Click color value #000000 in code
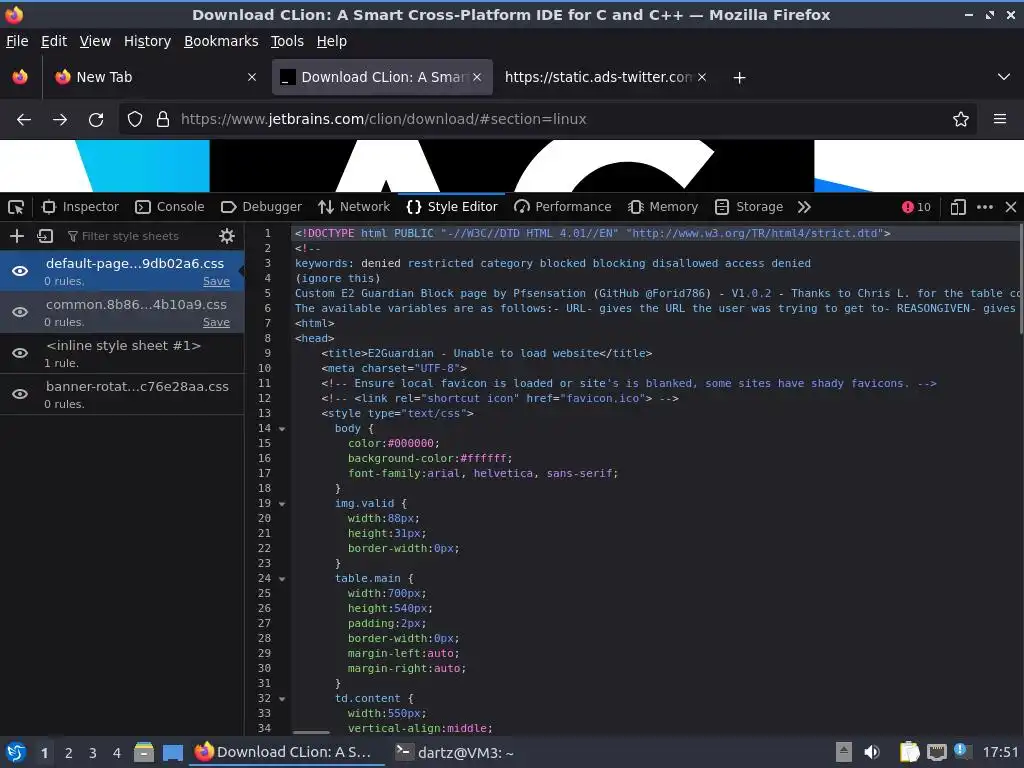The width and height of the screenshot is (1024, 768). (410, 443)
